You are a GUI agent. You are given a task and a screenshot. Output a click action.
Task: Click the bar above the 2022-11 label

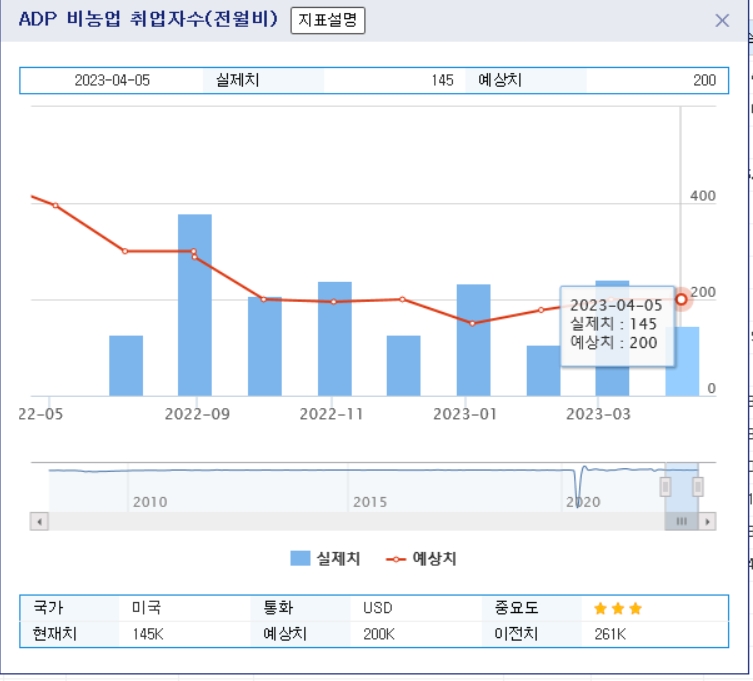335,339
